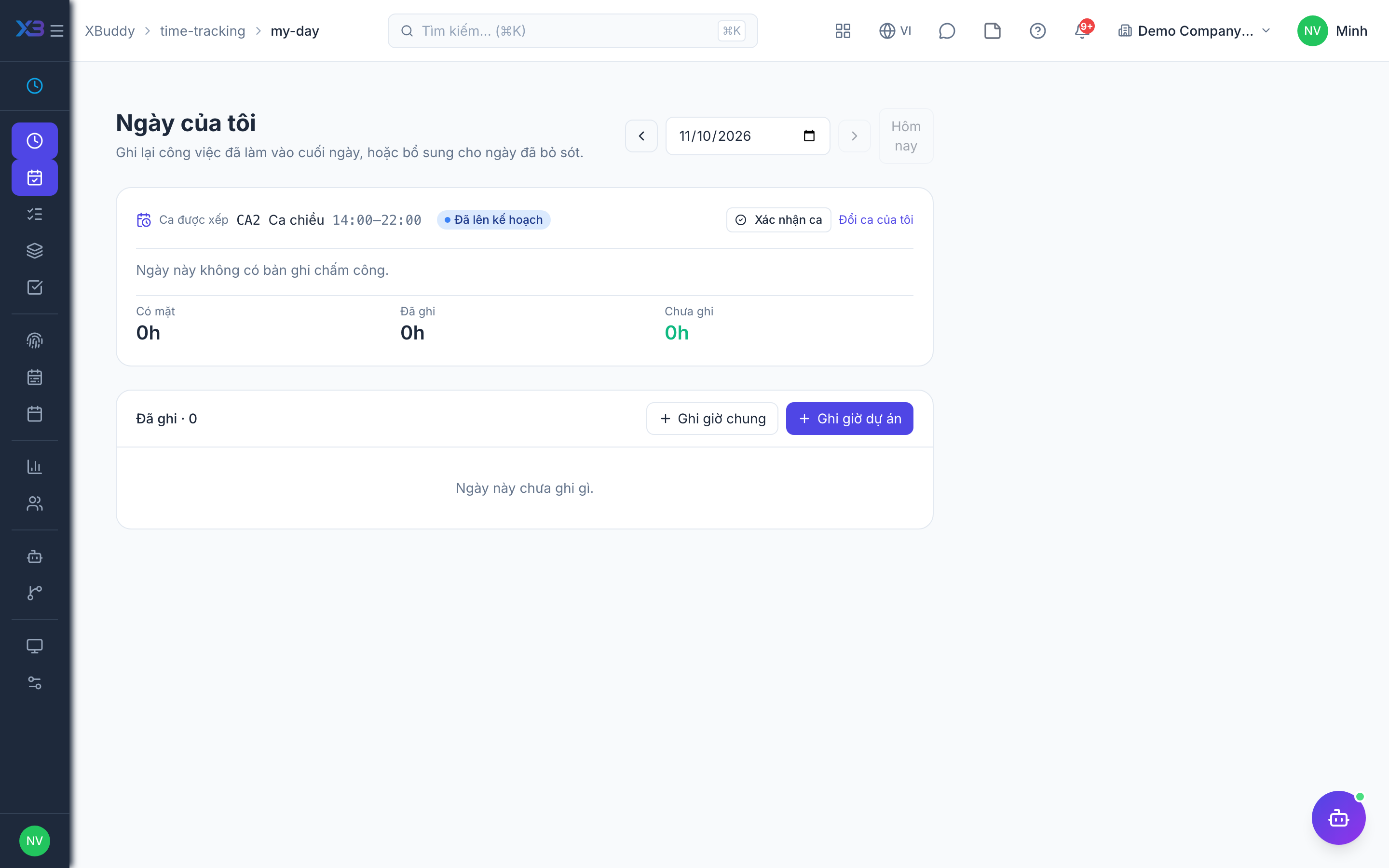
Task: Open the fingerprint attendance sidebar icon
Action: point(34,340)
